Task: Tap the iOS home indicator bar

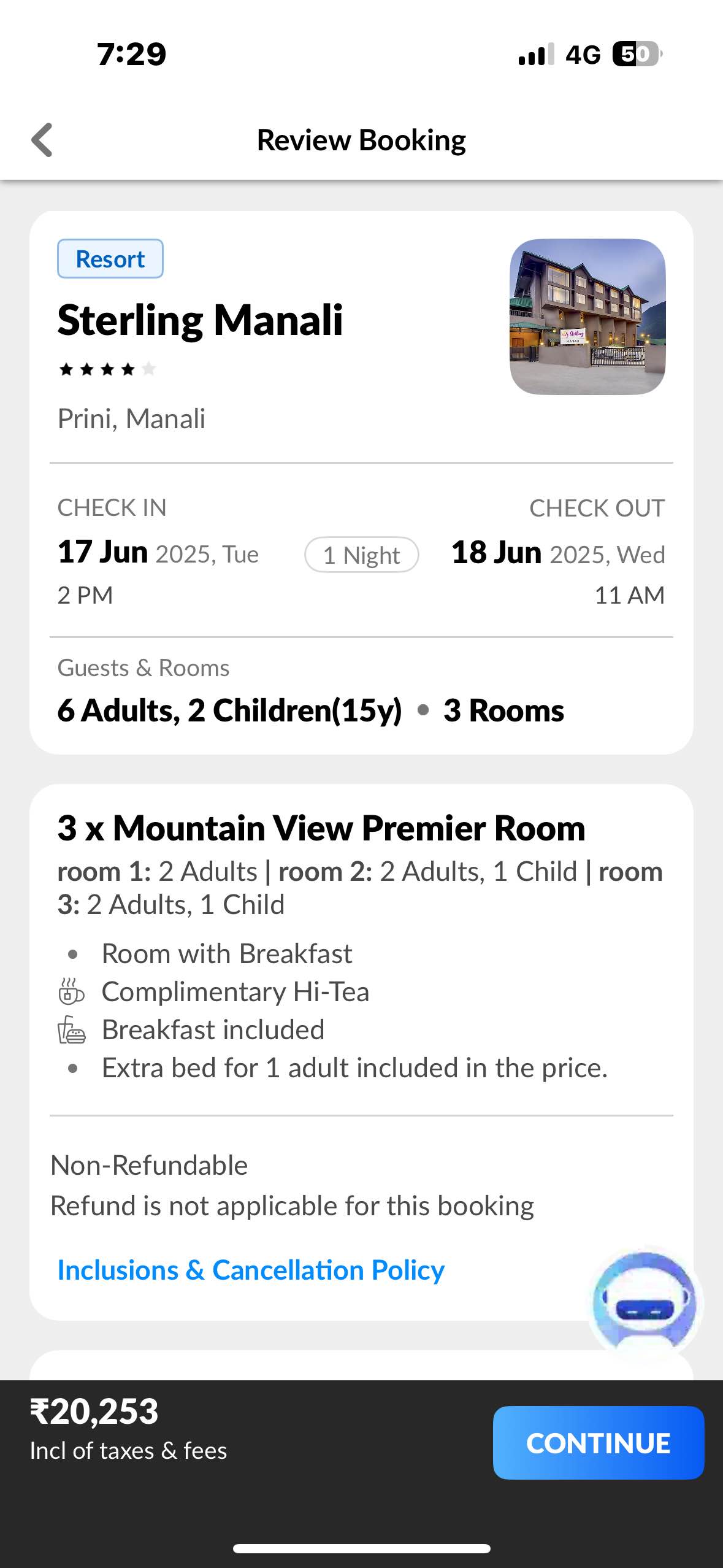Action: [361, 1548]
